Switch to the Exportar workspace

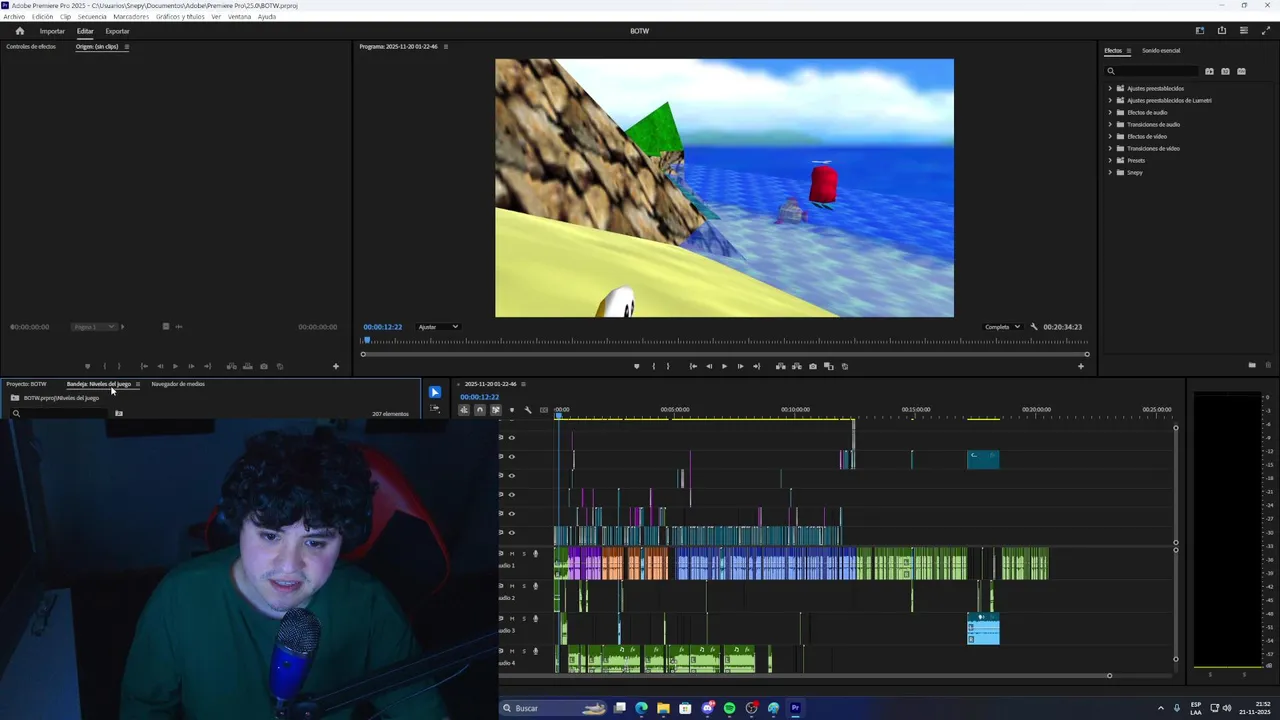pos(117,31)
